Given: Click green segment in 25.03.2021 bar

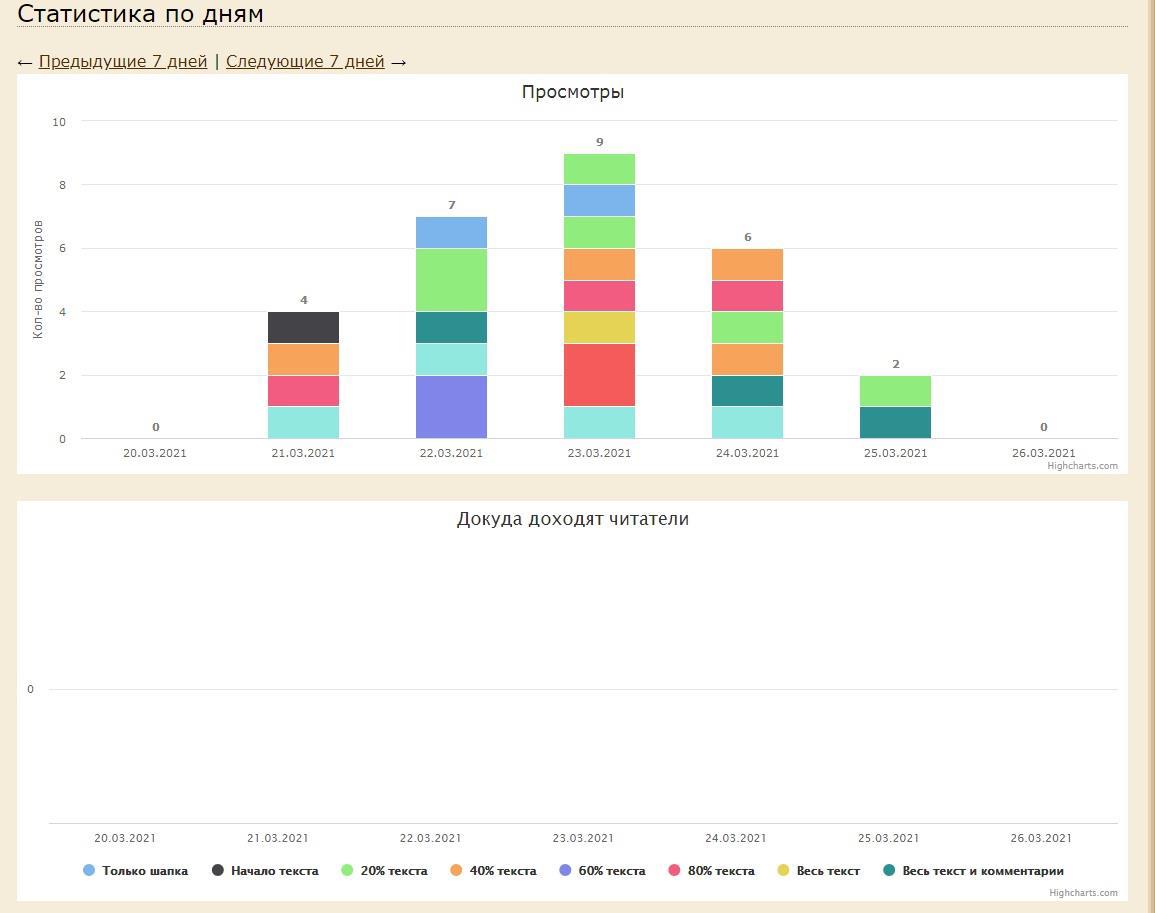Looking at the screenshot, I should point(895,391).
